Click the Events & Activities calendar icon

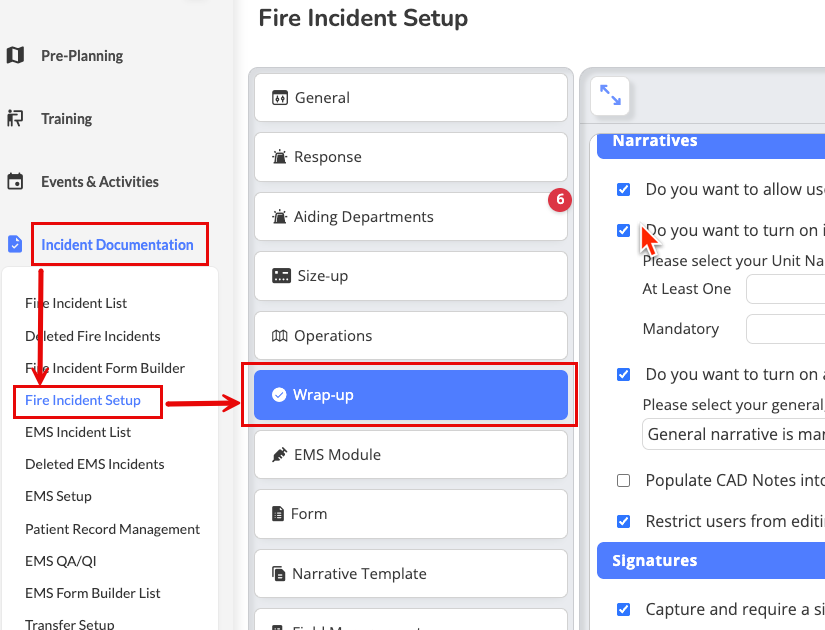pos(15,182)
